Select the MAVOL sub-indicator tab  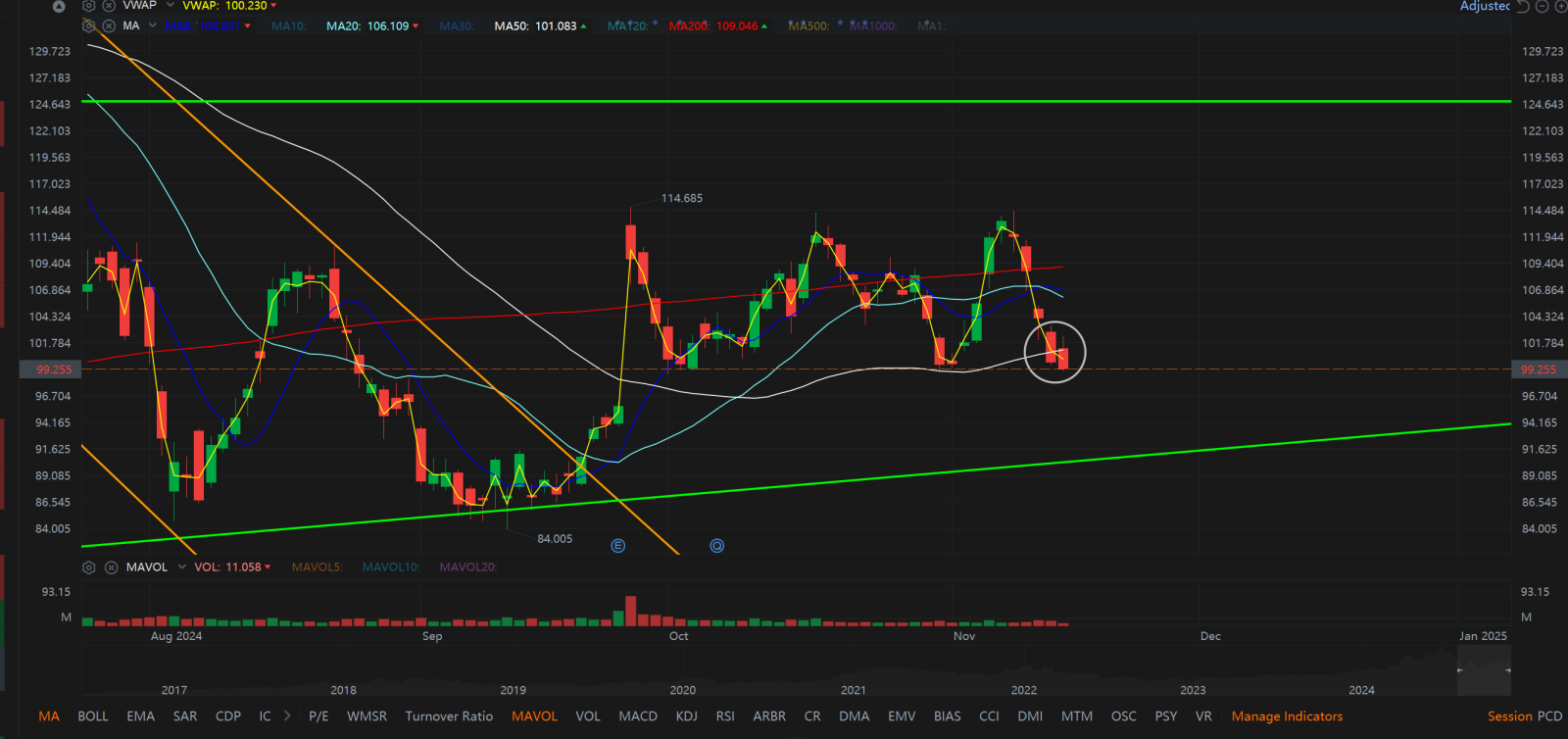[535, 716]
